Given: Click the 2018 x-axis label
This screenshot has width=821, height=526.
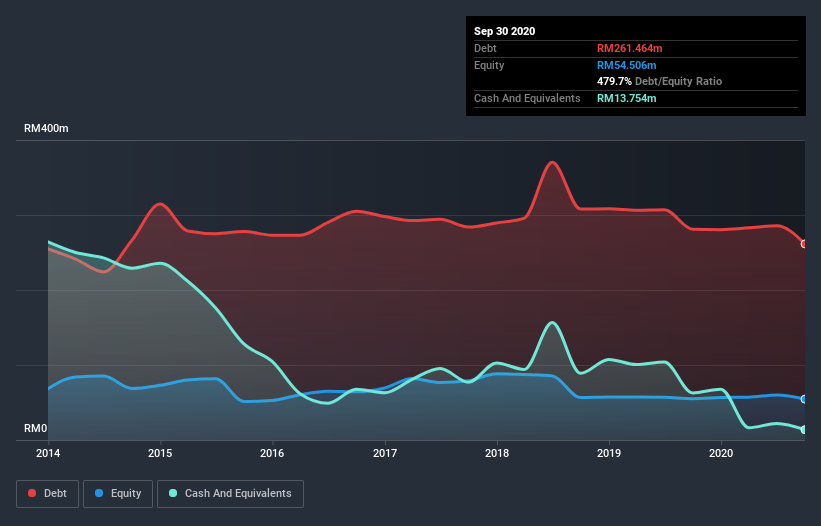Looking at the screenshot, I should (x=497, y=453).
